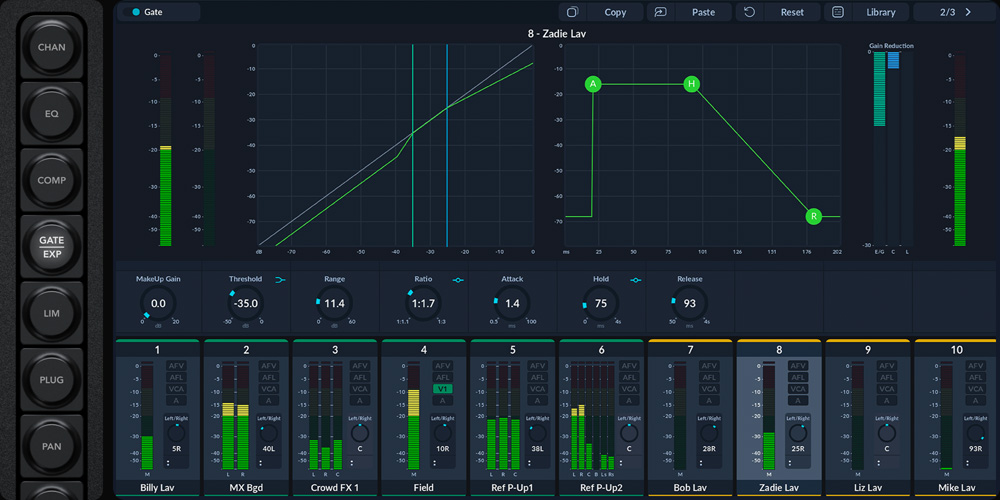
Task: Click Zadie Lav pan knob showing 25R
Action: click(x=798, y=434)
